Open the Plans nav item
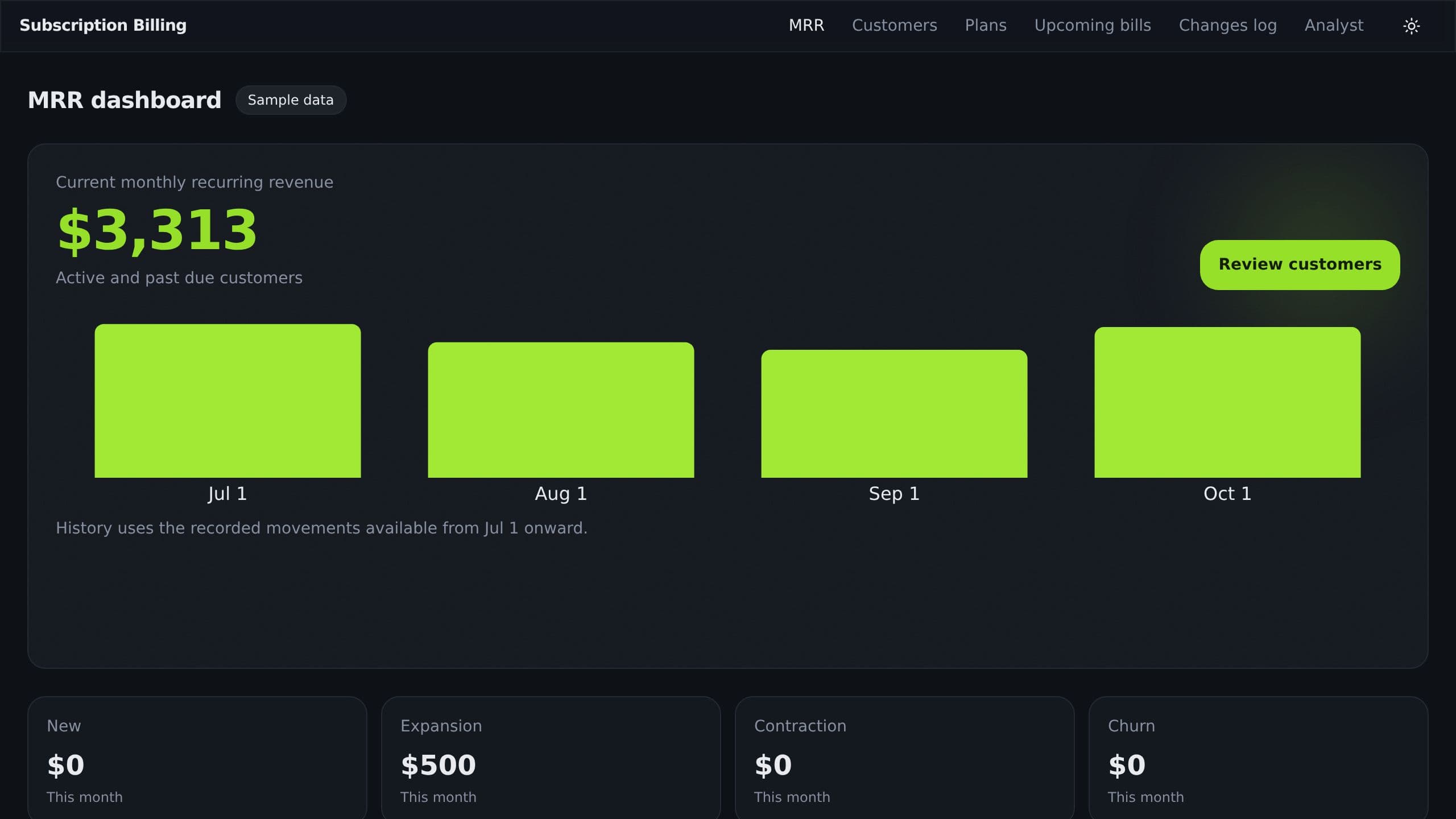Screen dimensions: 1456x819 tap(985, 26)
